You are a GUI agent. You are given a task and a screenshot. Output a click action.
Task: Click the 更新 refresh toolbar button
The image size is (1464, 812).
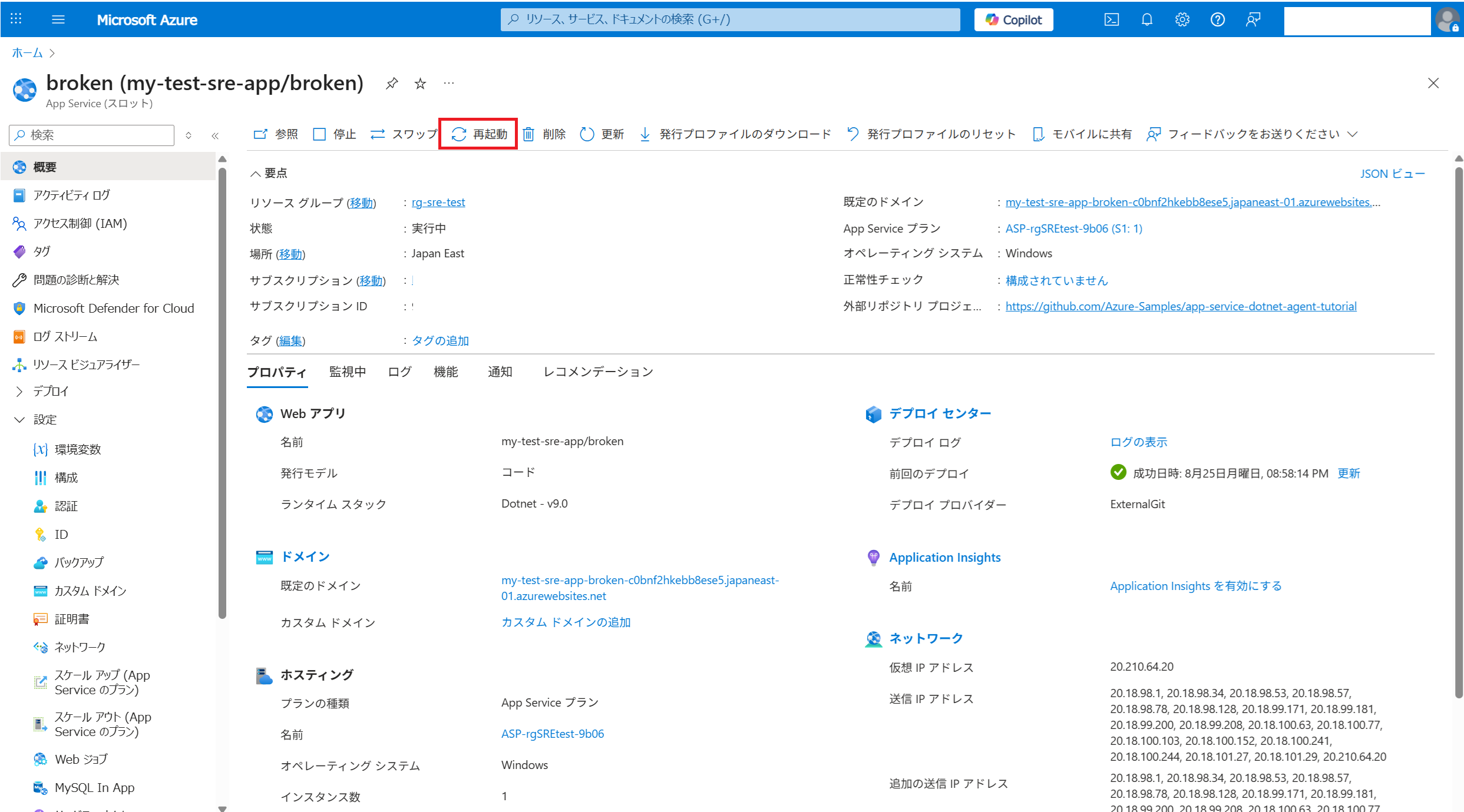point(602,134)
